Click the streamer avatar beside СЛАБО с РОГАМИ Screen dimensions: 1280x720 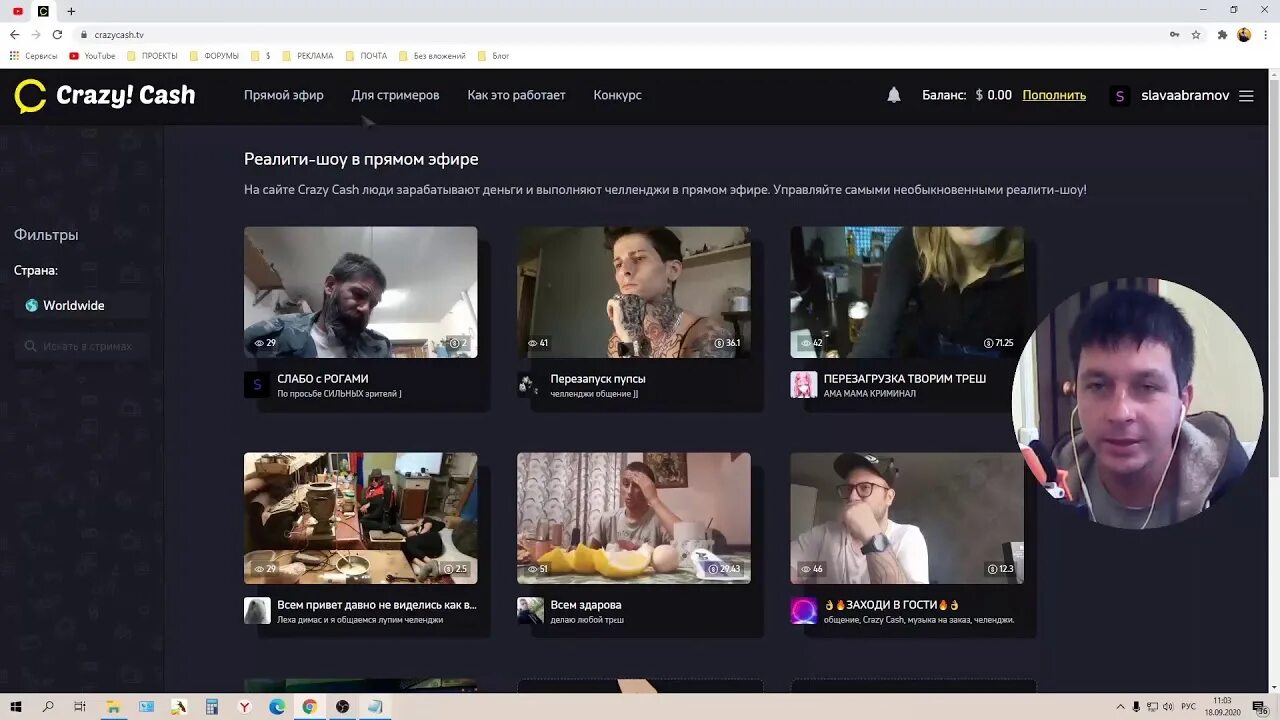pos(257,385)
